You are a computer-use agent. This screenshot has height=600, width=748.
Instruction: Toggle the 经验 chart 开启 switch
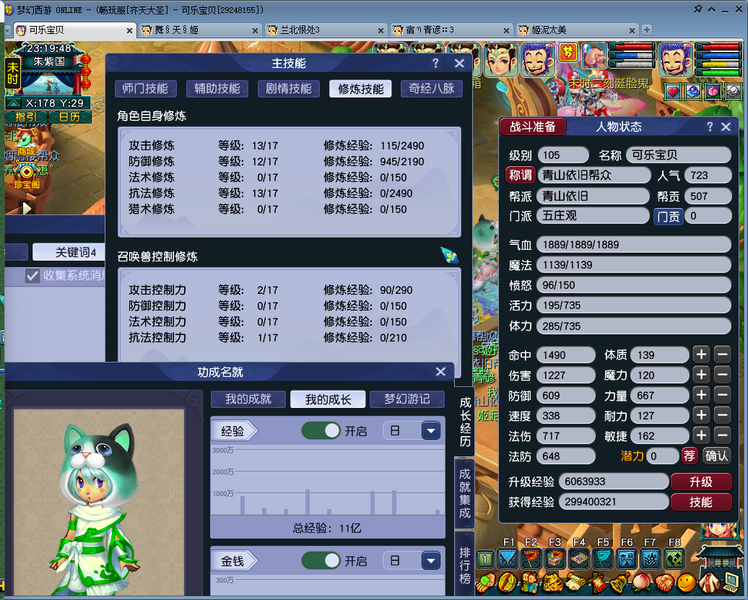pos(321,431)
